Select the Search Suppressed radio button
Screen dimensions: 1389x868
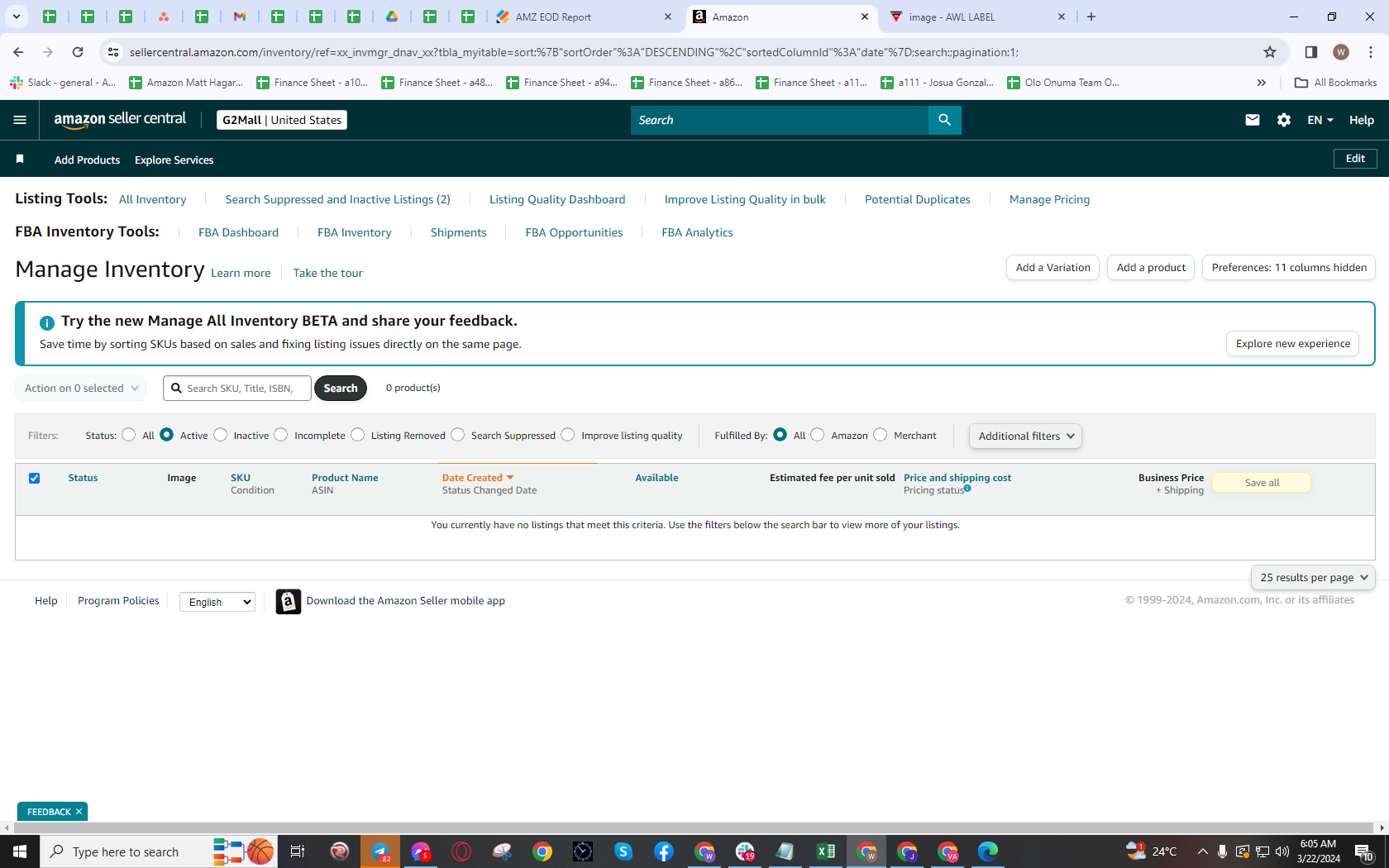pos(458,435)
